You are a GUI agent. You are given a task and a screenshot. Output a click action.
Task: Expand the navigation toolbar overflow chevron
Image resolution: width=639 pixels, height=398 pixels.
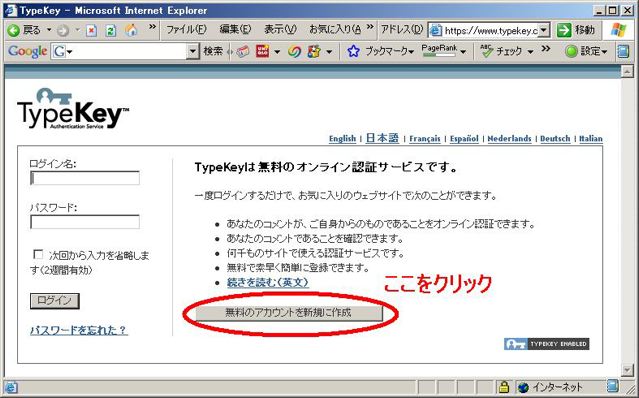click(152, 27)
